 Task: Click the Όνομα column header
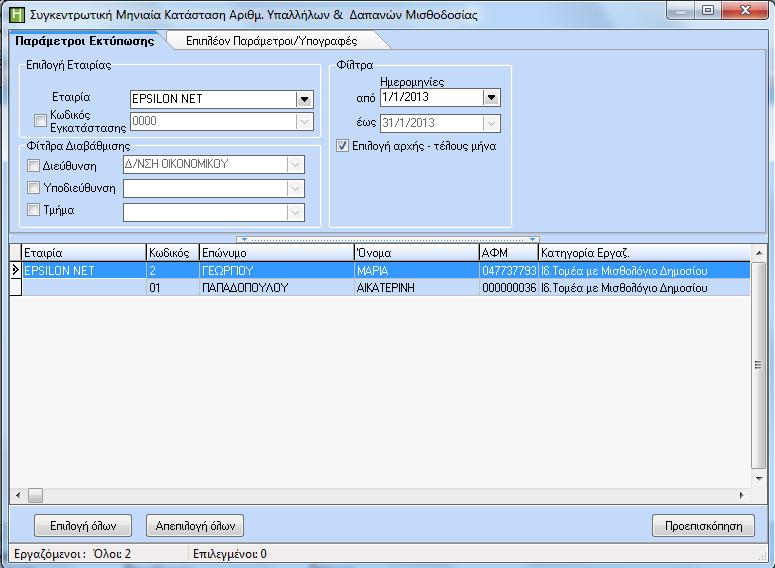pos(417,253)
